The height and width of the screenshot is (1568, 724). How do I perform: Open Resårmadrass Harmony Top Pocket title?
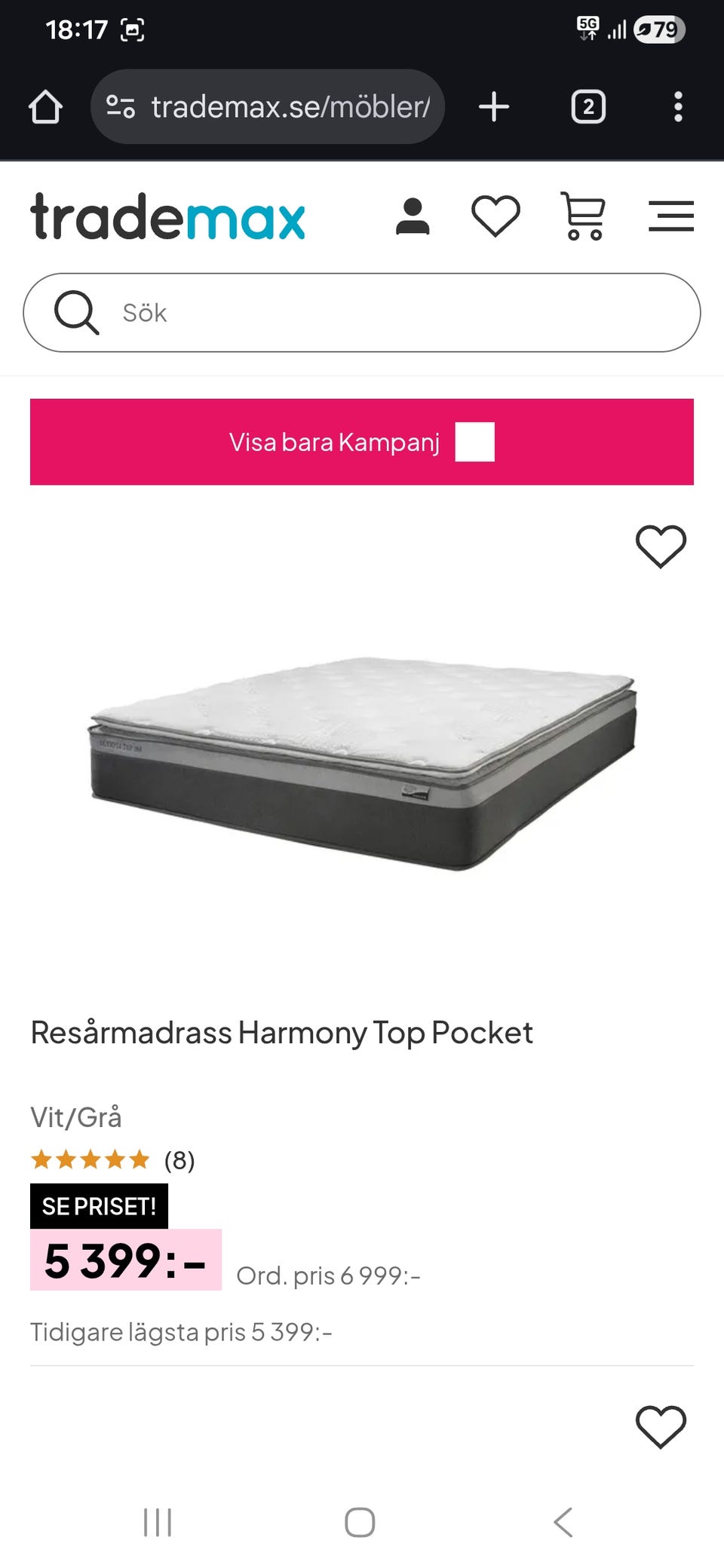click(x=281, y=1033)
